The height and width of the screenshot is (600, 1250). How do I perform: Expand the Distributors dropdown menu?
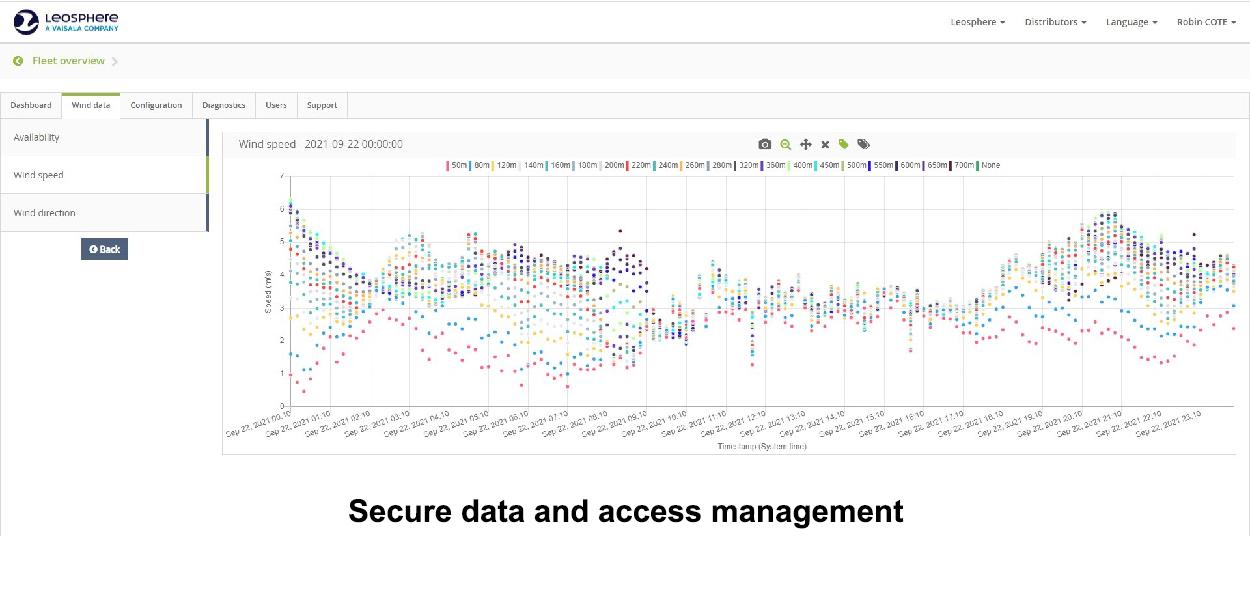(x=1055, y=22)
